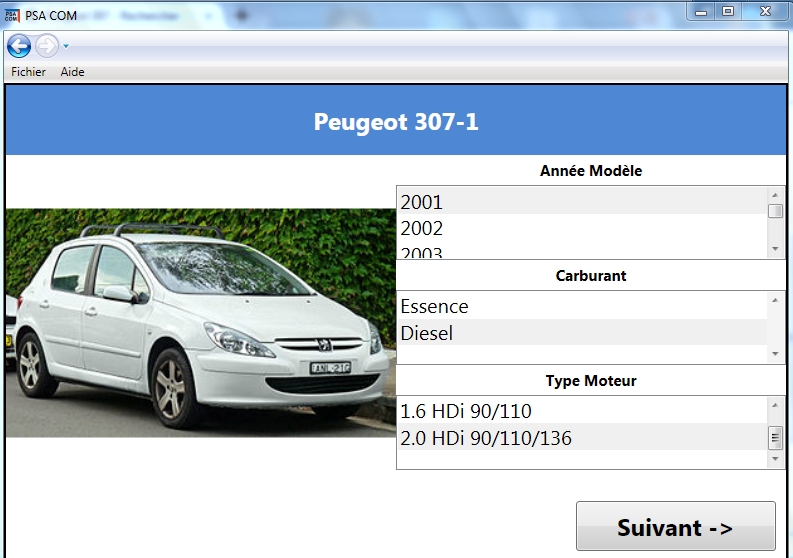Click Carburant list scroll-up arrow
Viewport: 793px width, 558px height.
[x=775, y=300]
